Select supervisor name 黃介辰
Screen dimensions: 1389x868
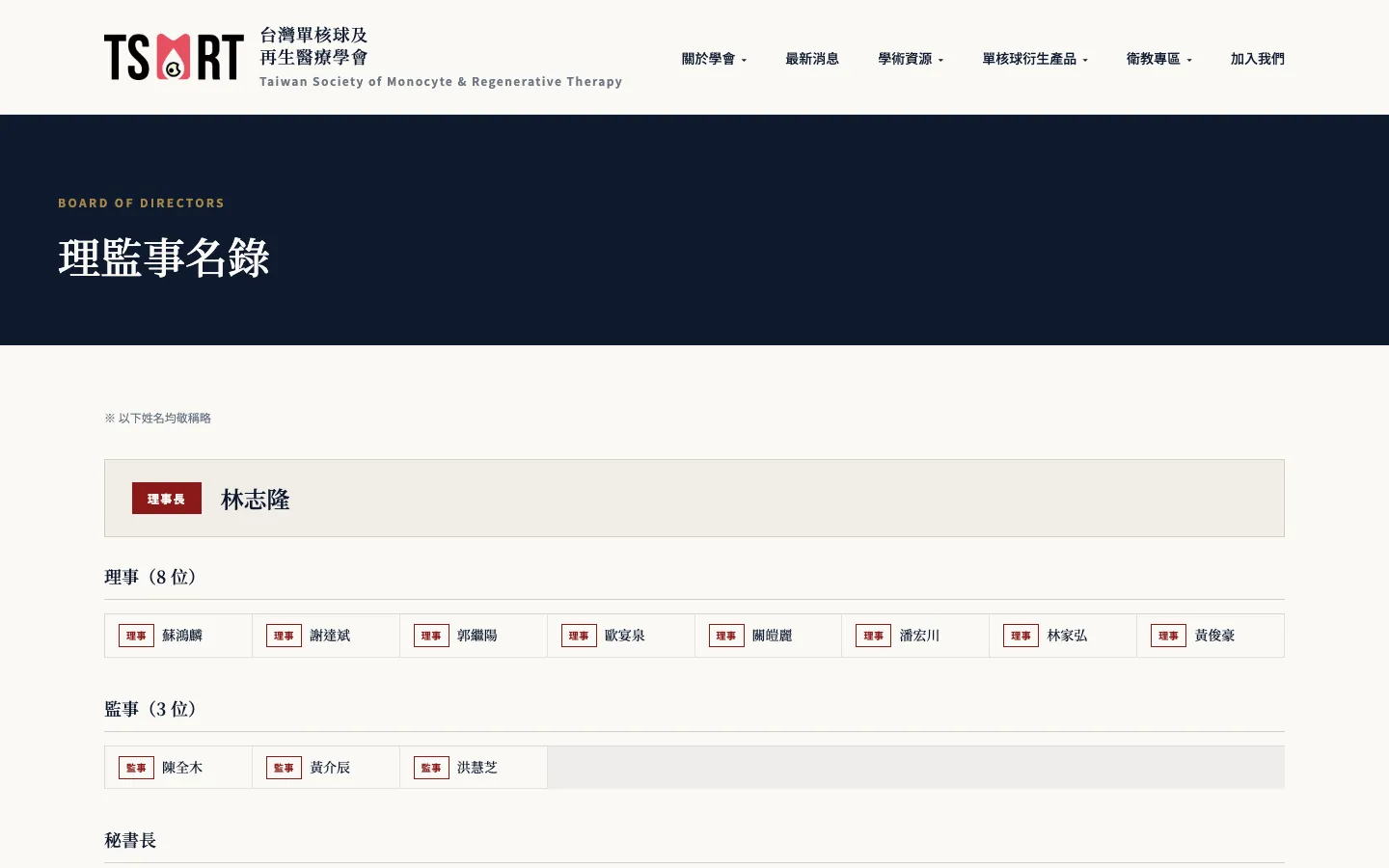pyautogui.click(x=330, y=768)
